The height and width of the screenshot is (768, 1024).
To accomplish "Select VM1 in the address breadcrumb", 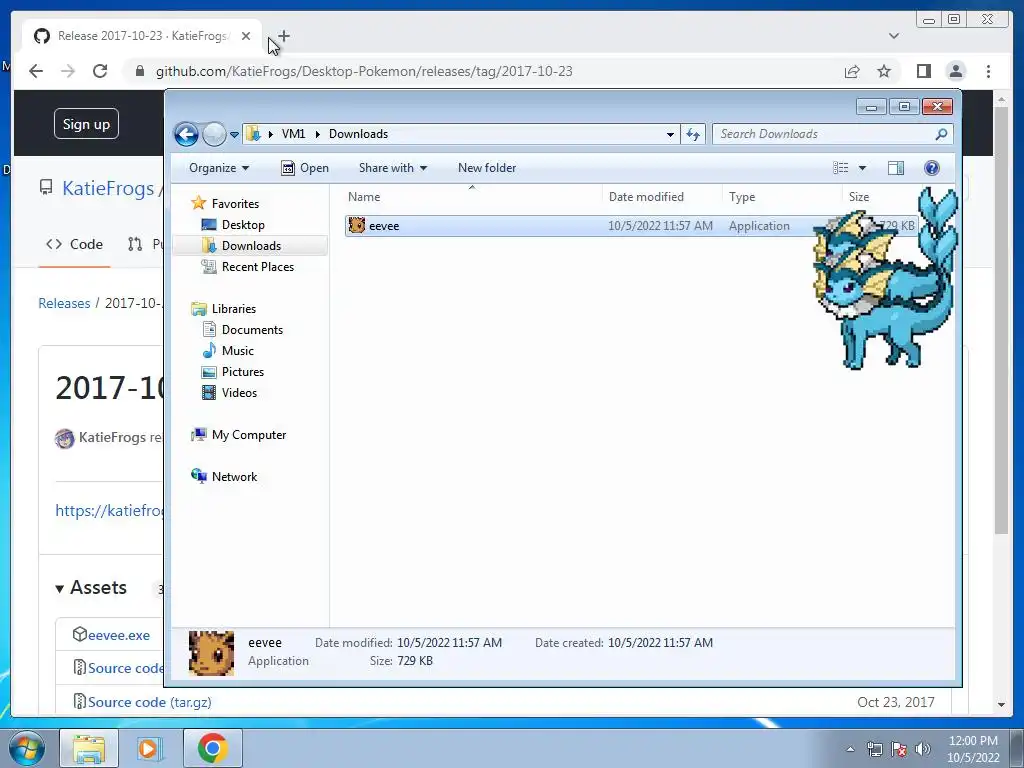I will tap(293, 134).
